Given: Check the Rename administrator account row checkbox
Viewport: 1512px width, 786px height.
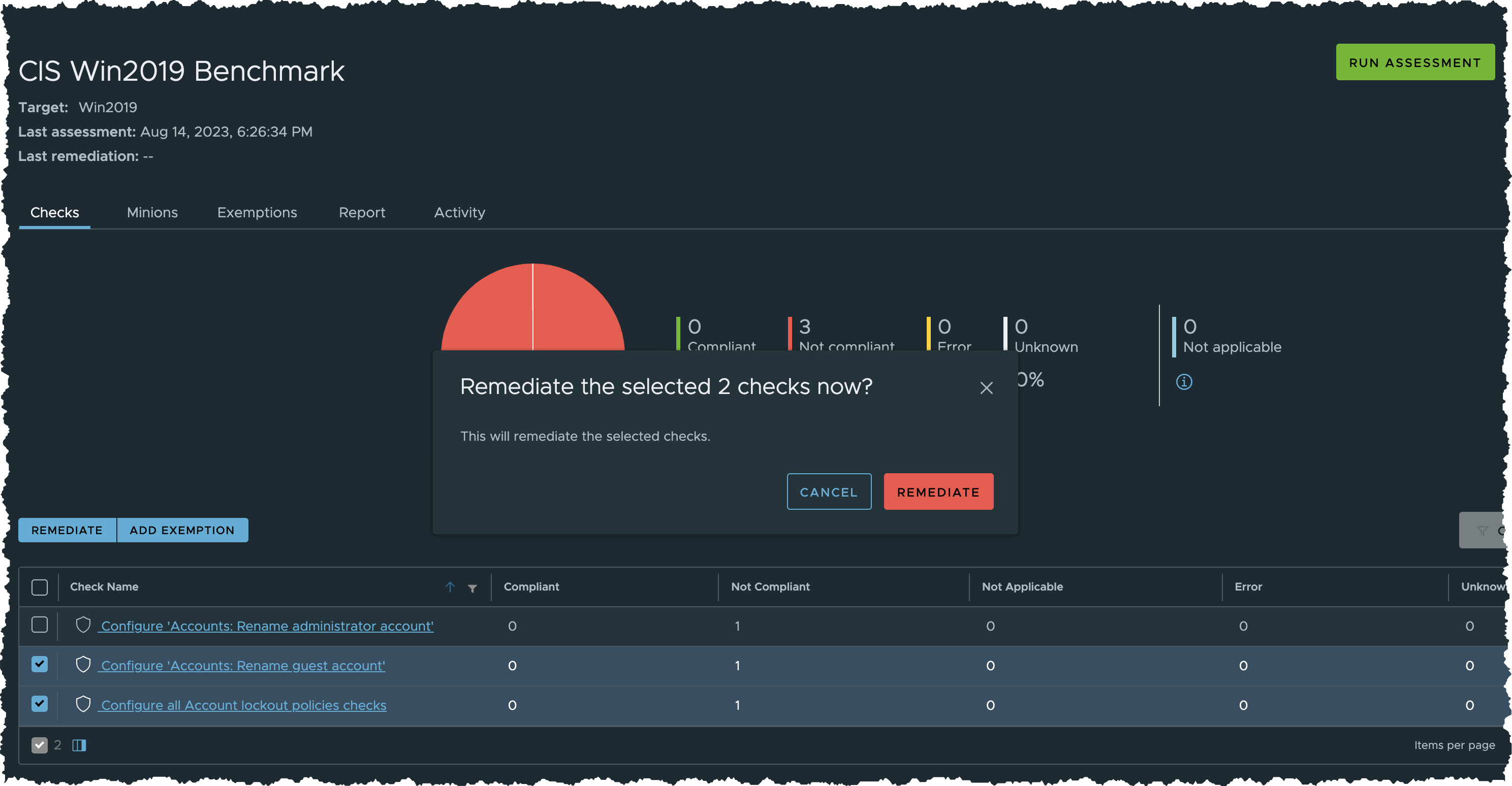Looking at the screenshot, I should tap(39, 625).
